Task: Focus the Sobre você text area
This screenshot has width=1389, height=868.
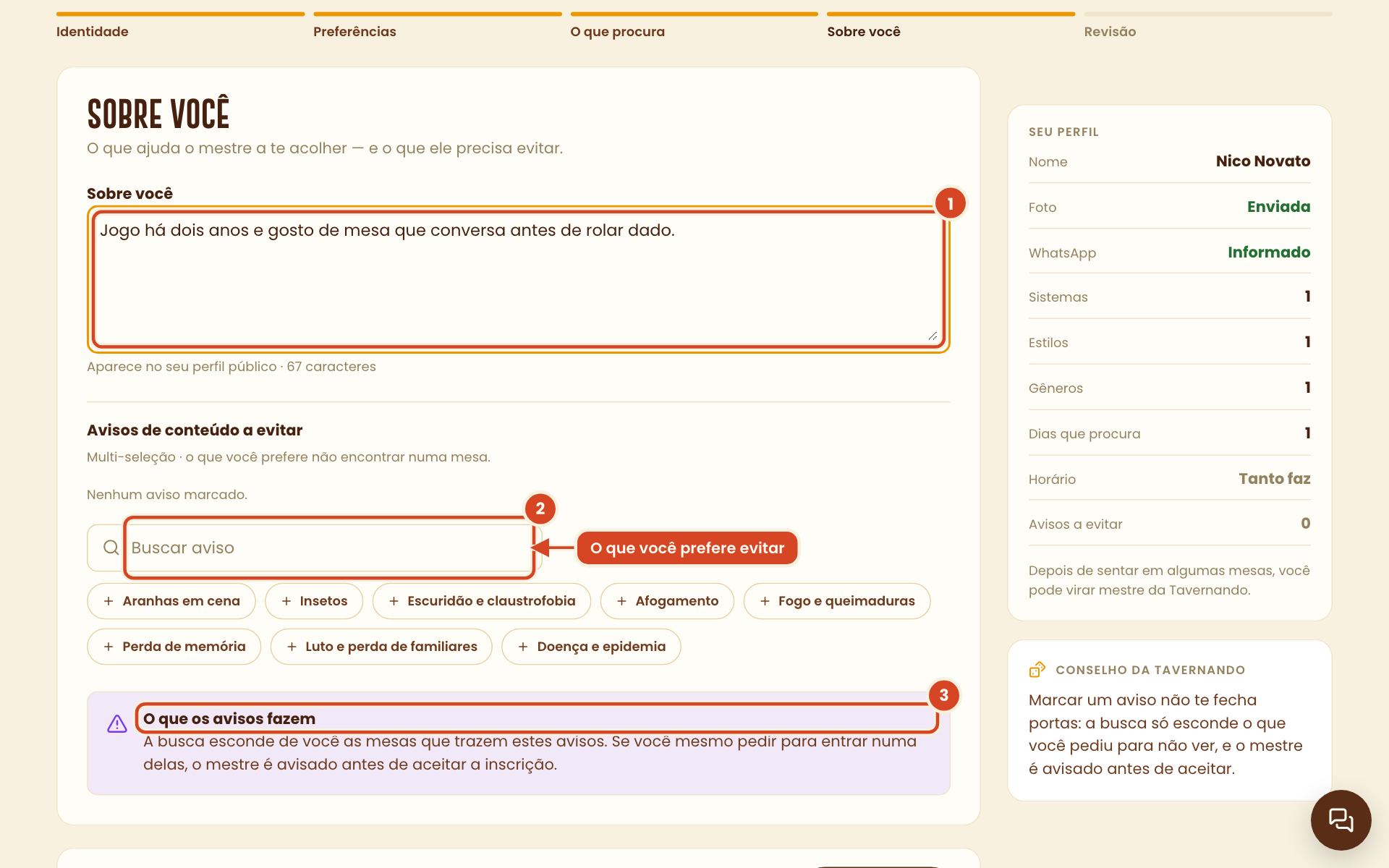Action: [519, 279]
